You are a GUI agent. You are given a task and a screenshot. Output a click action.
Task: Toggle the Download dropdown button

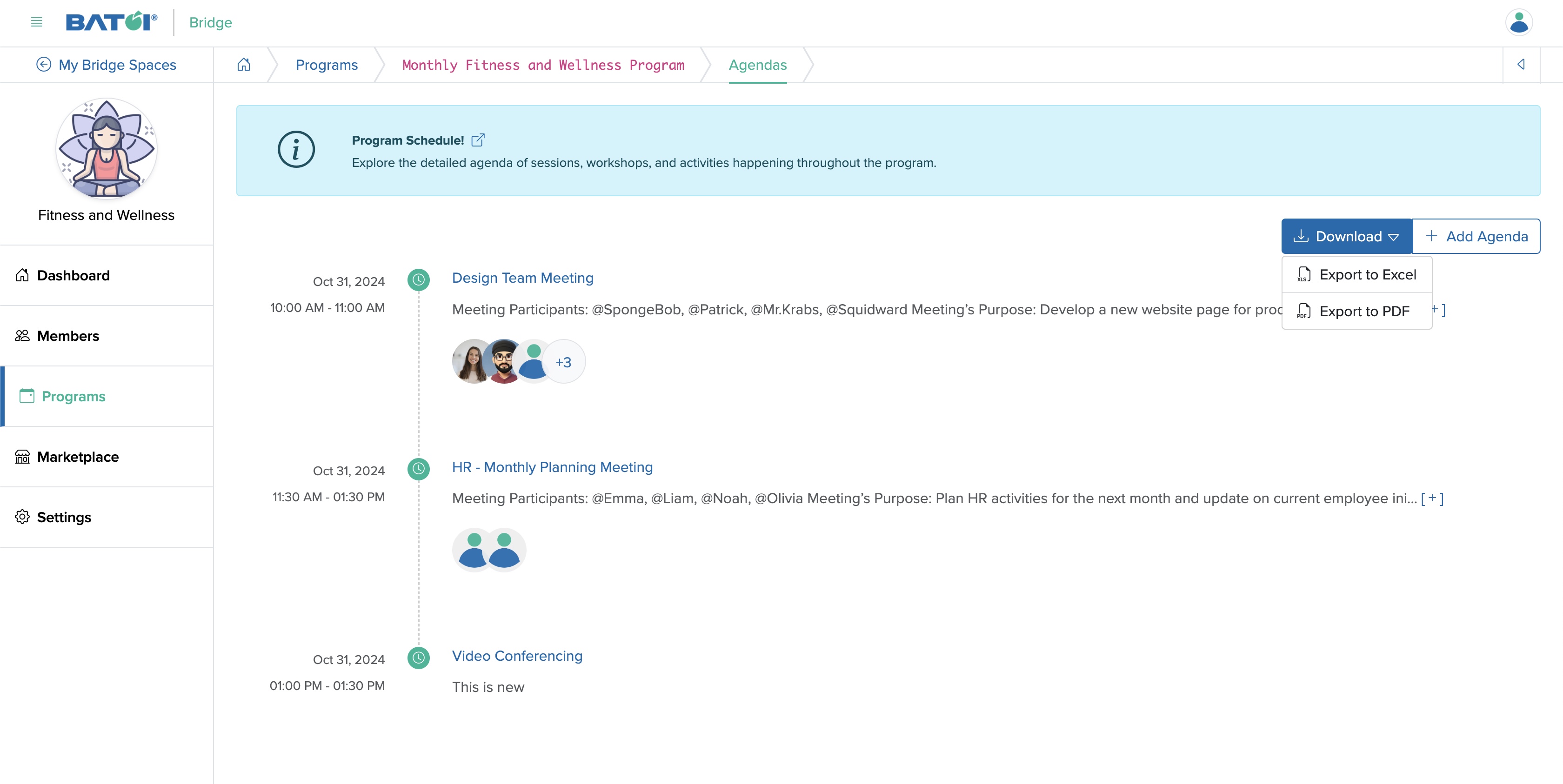point(1346,237)
